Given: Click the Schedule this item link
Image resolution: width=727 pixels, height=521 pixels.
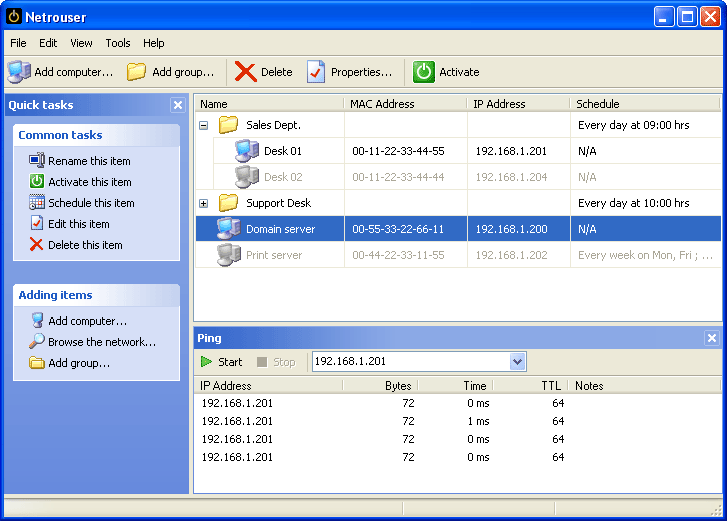Looking at the screenshot, I should point(91,203).
